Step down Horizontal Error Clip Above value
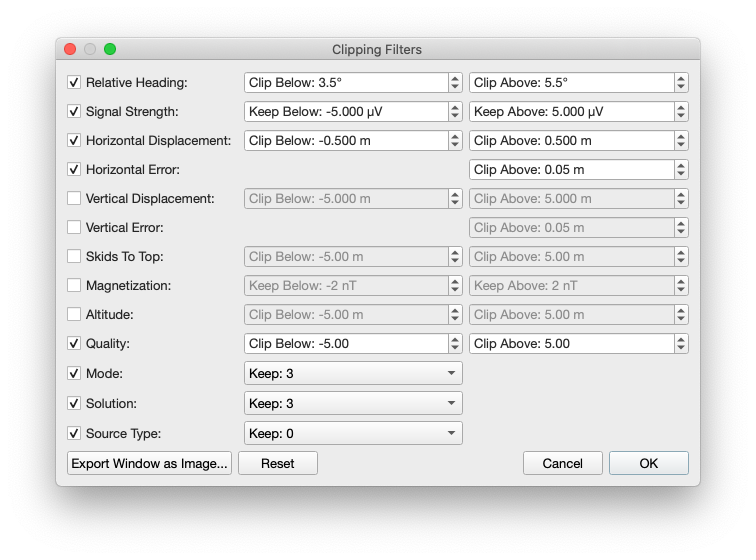This screenshot has width=756, height=560. (x=681, y=174)
